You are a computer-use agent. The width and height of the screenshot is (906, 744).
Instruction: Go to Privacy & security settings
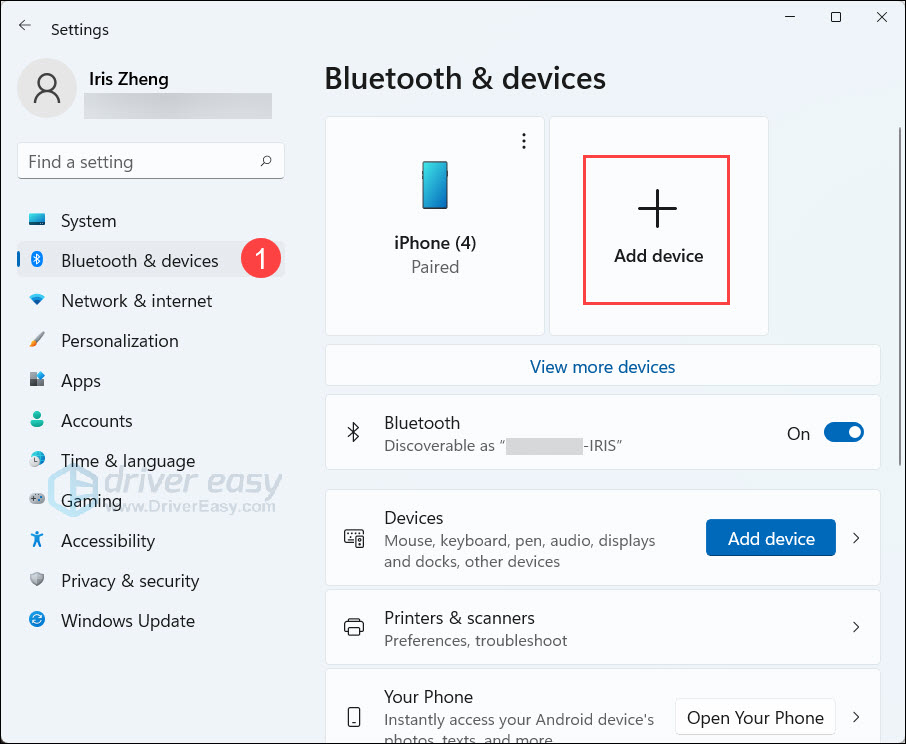129,581
